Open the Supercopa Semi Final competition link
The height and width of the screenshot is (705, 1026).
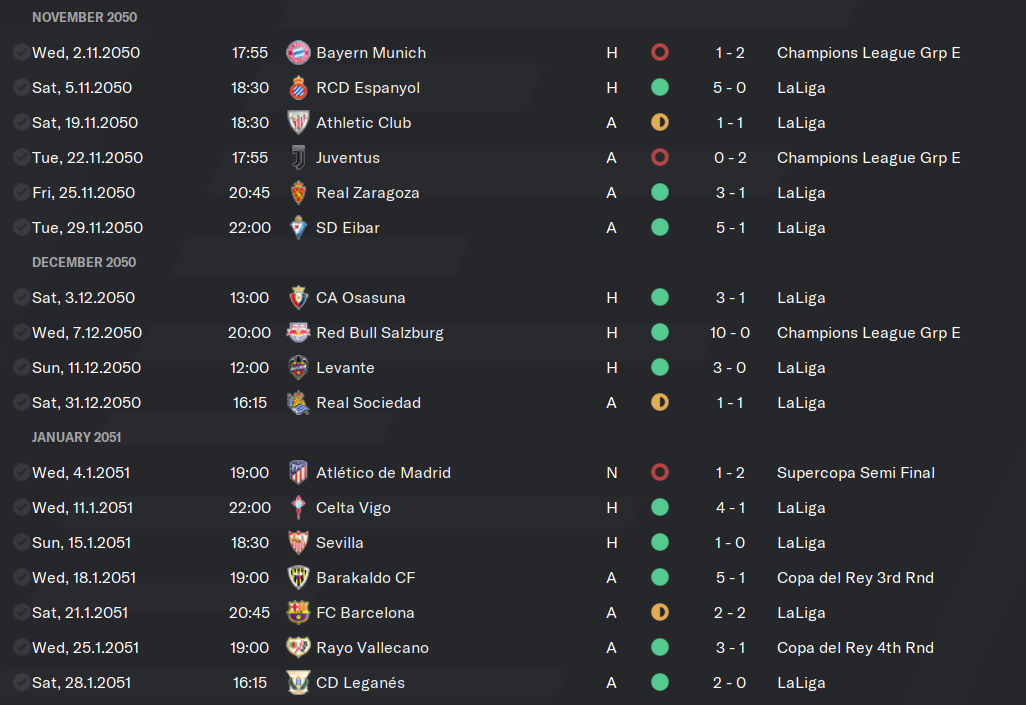856,473
